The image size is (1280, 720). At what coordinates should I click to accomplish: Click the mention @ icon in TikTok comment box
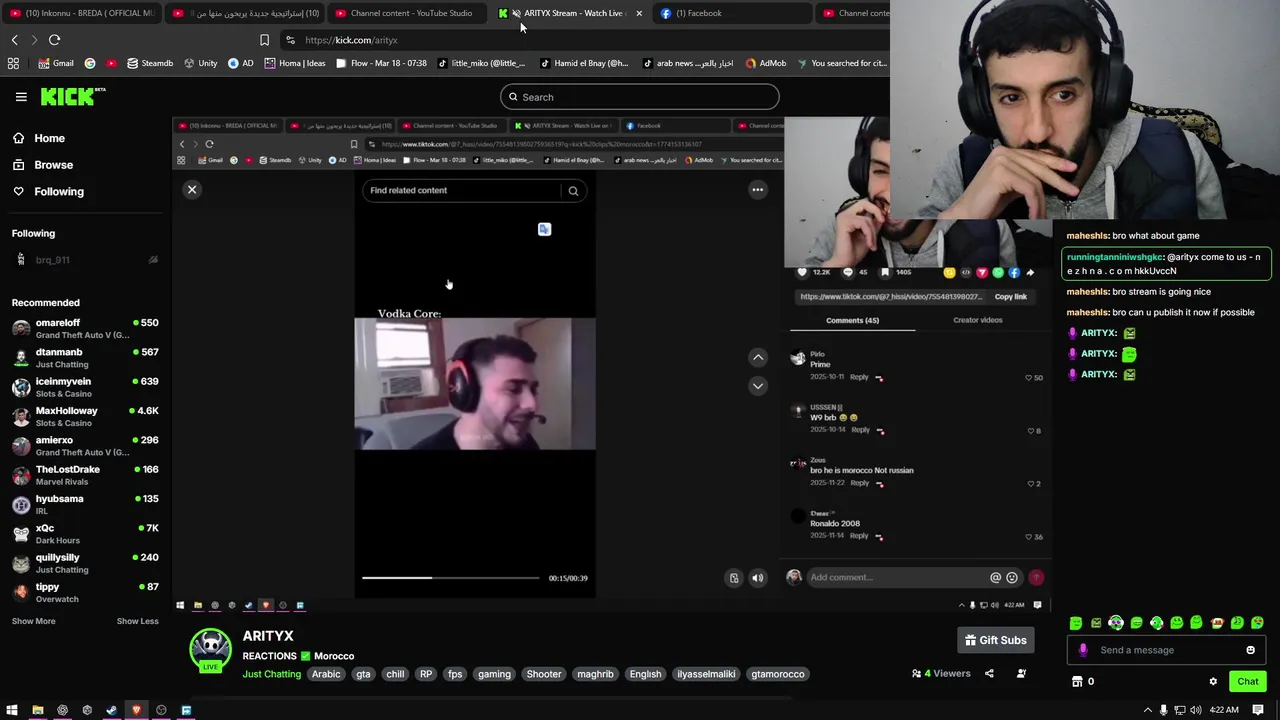pos(995,578)
